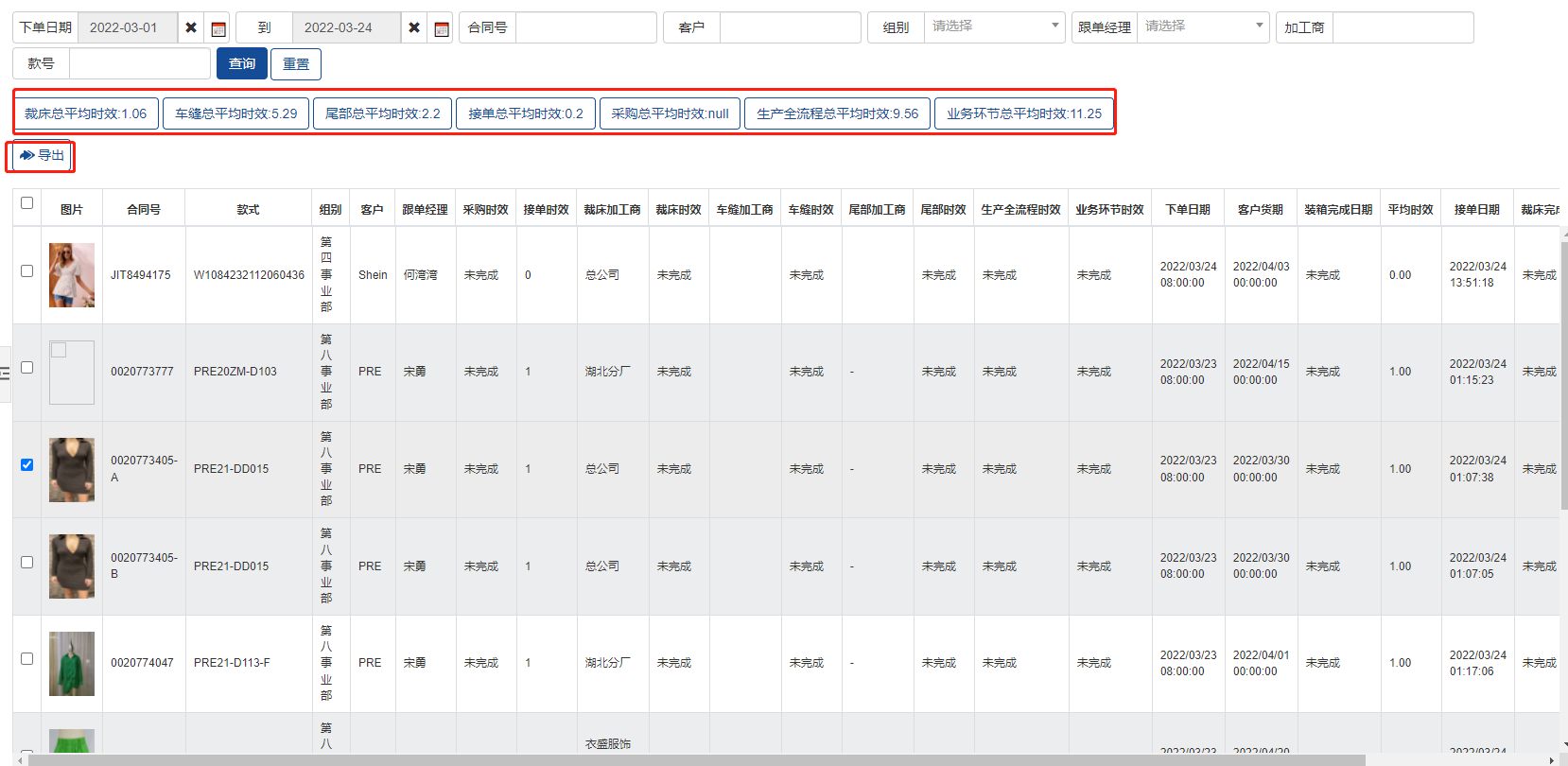Screen dimensions: 1568x766
Task: Click the 车缝总平均时效:5.29 stat tab
Action: tap(235, 113)
